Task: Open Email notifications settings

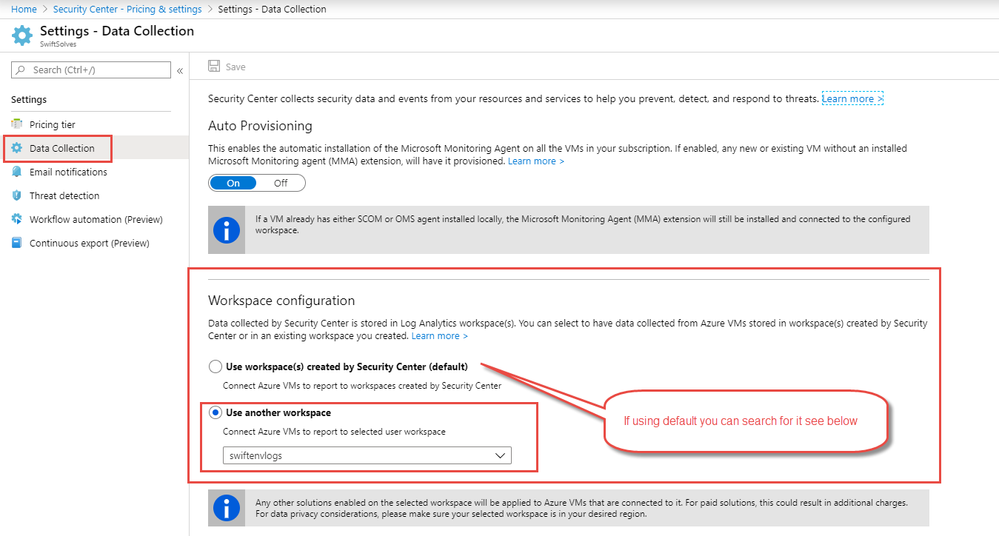Action: [68, 172]
